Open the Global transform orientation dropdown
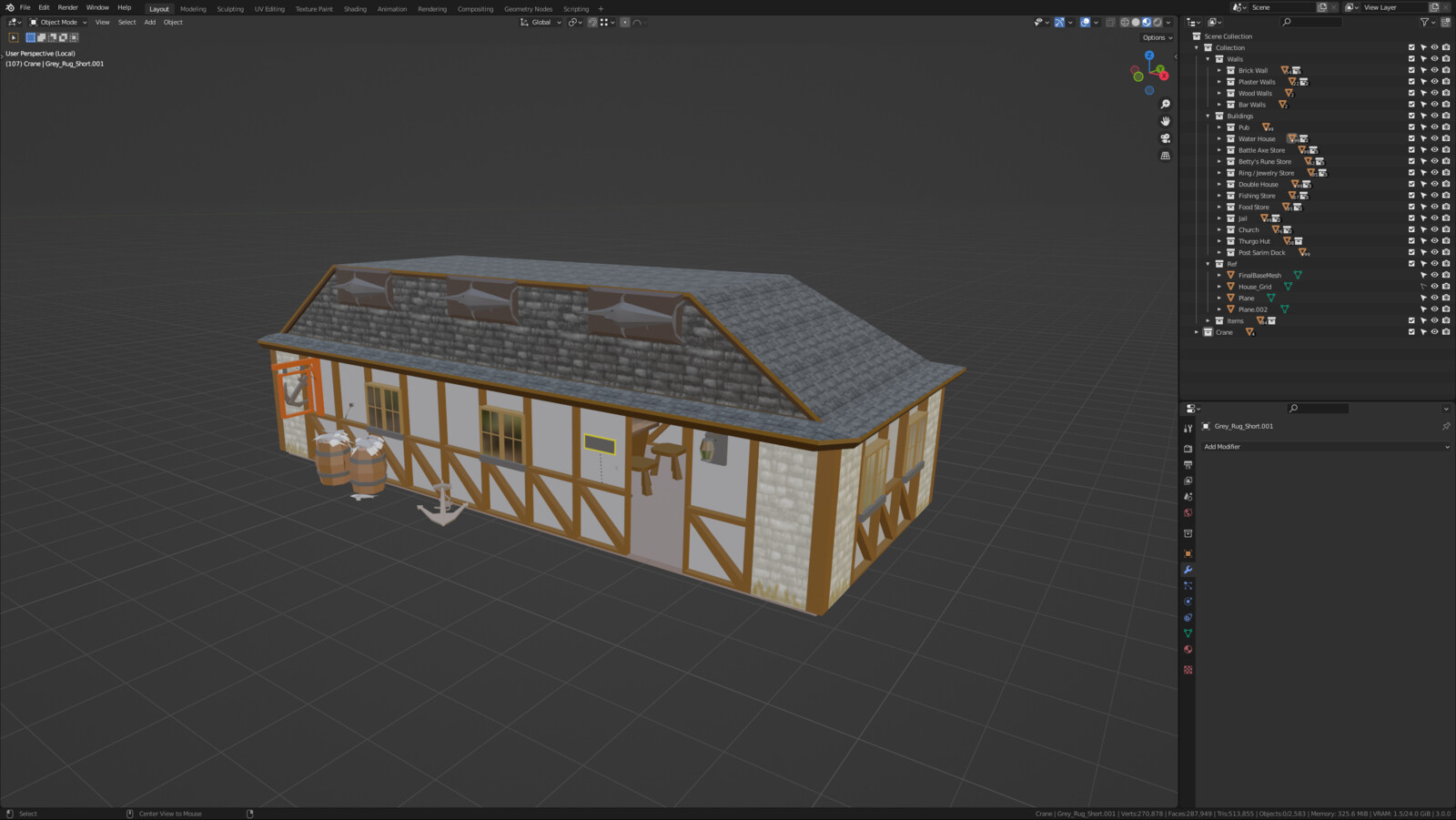The height and width of the screenshot is (820, 1456). tap(541, 22)
